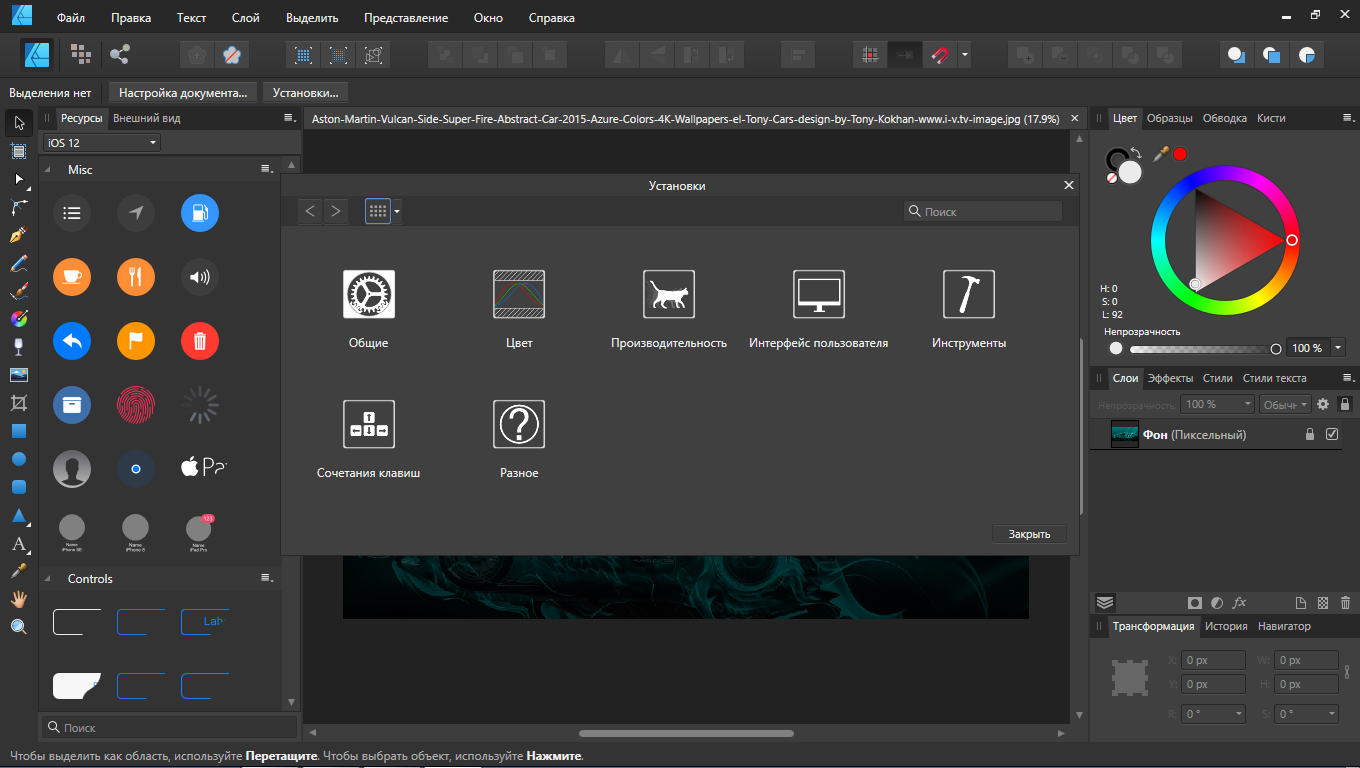This screenshot has height=768, width=1360.
Task: Open the Tools settings hammer icon
Action: (968, 295)
